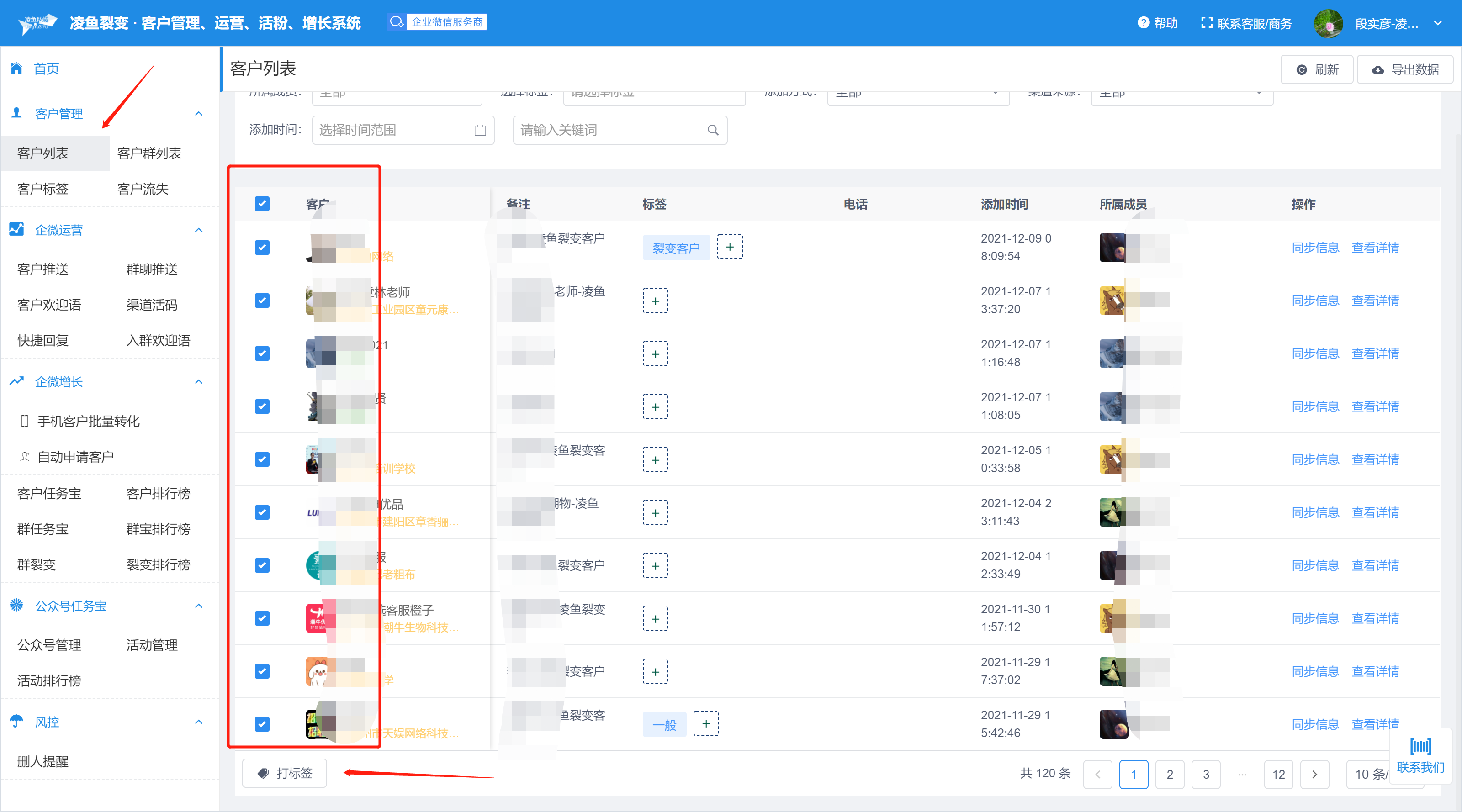Collapse the 企微增长 sidebar section
The height and width of the screenshot is (812, 1462).
(198, 381)
